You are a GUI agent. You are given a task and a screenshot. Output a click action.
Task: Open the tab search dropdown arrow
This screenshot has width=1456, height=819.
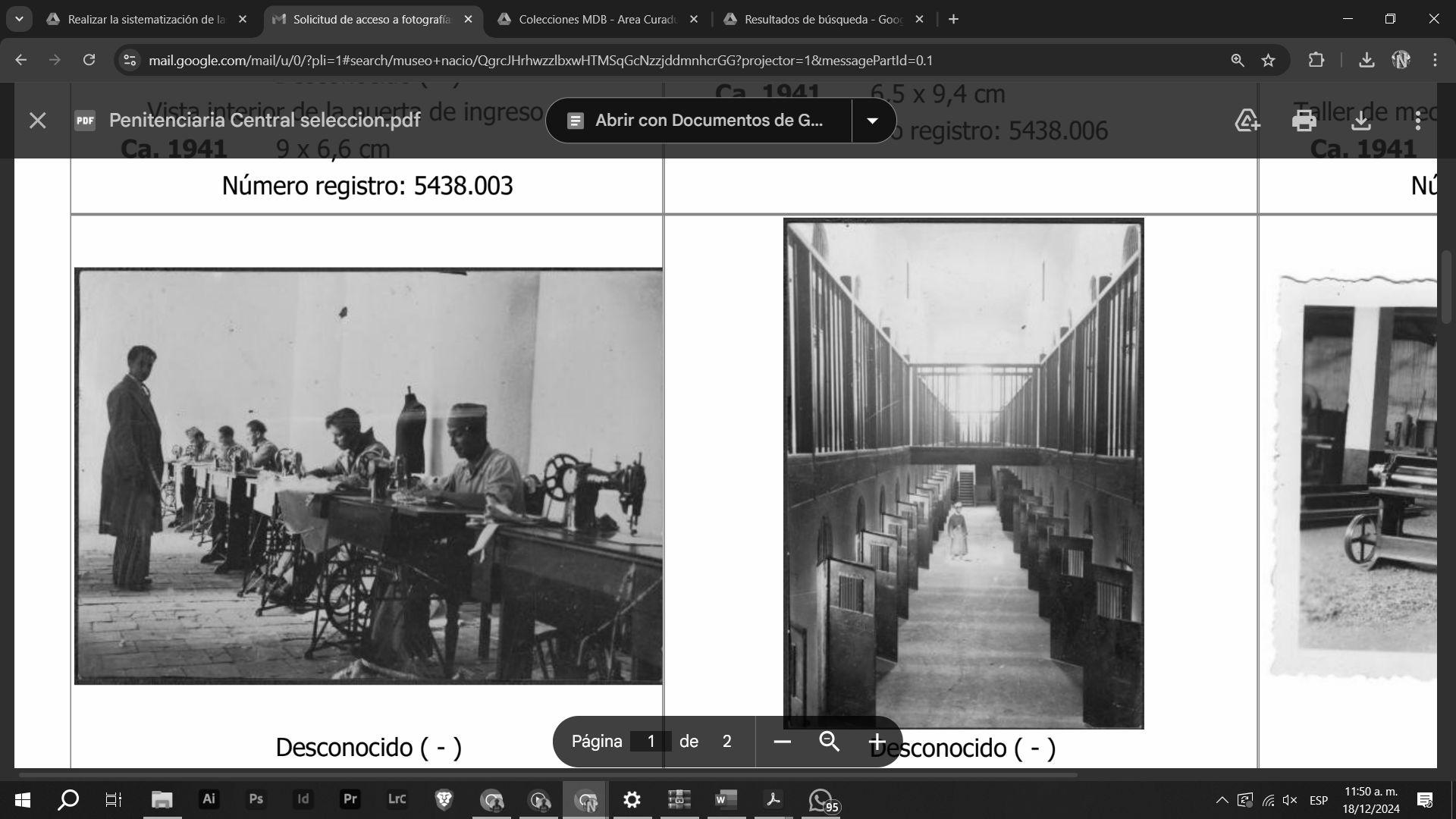click(x=19, y=19)
